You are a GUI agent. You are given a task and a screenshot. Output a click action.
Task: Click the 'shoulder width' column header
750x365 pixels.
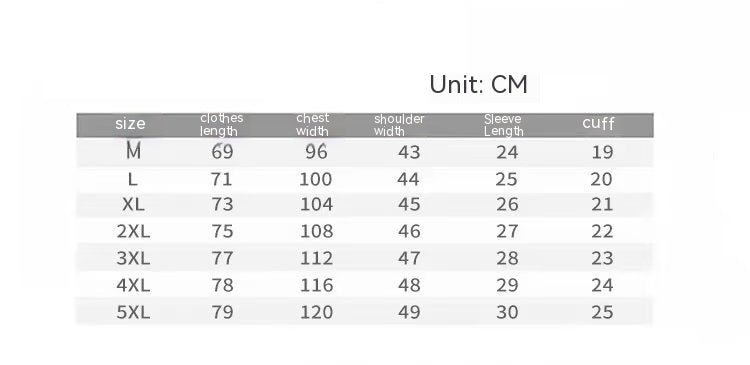click(399, 125)
